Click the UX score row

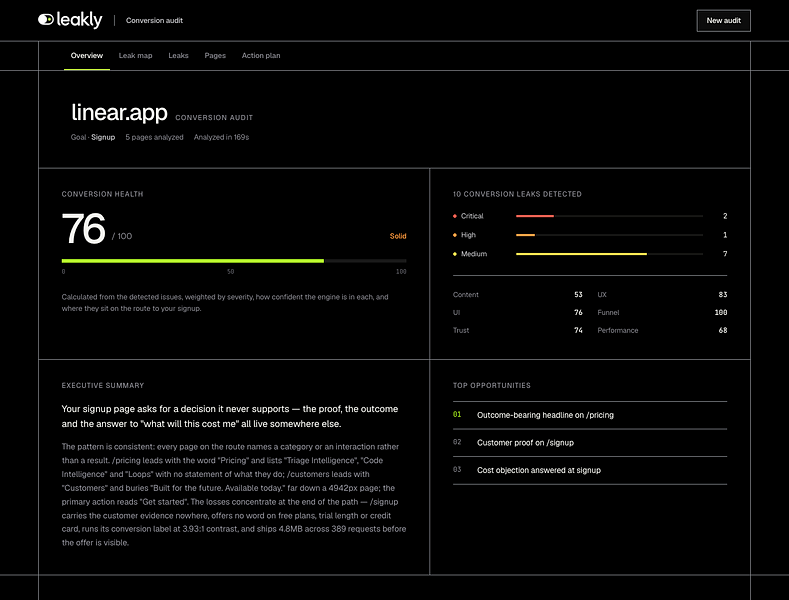tap(662, 294)
